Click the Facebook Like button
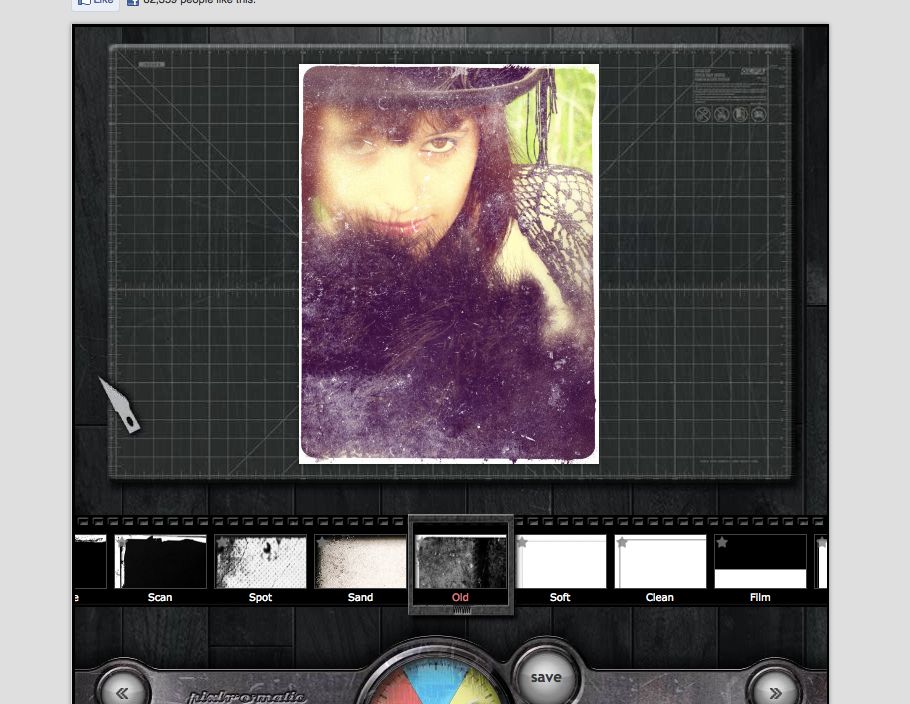 [x=95, y=3]
